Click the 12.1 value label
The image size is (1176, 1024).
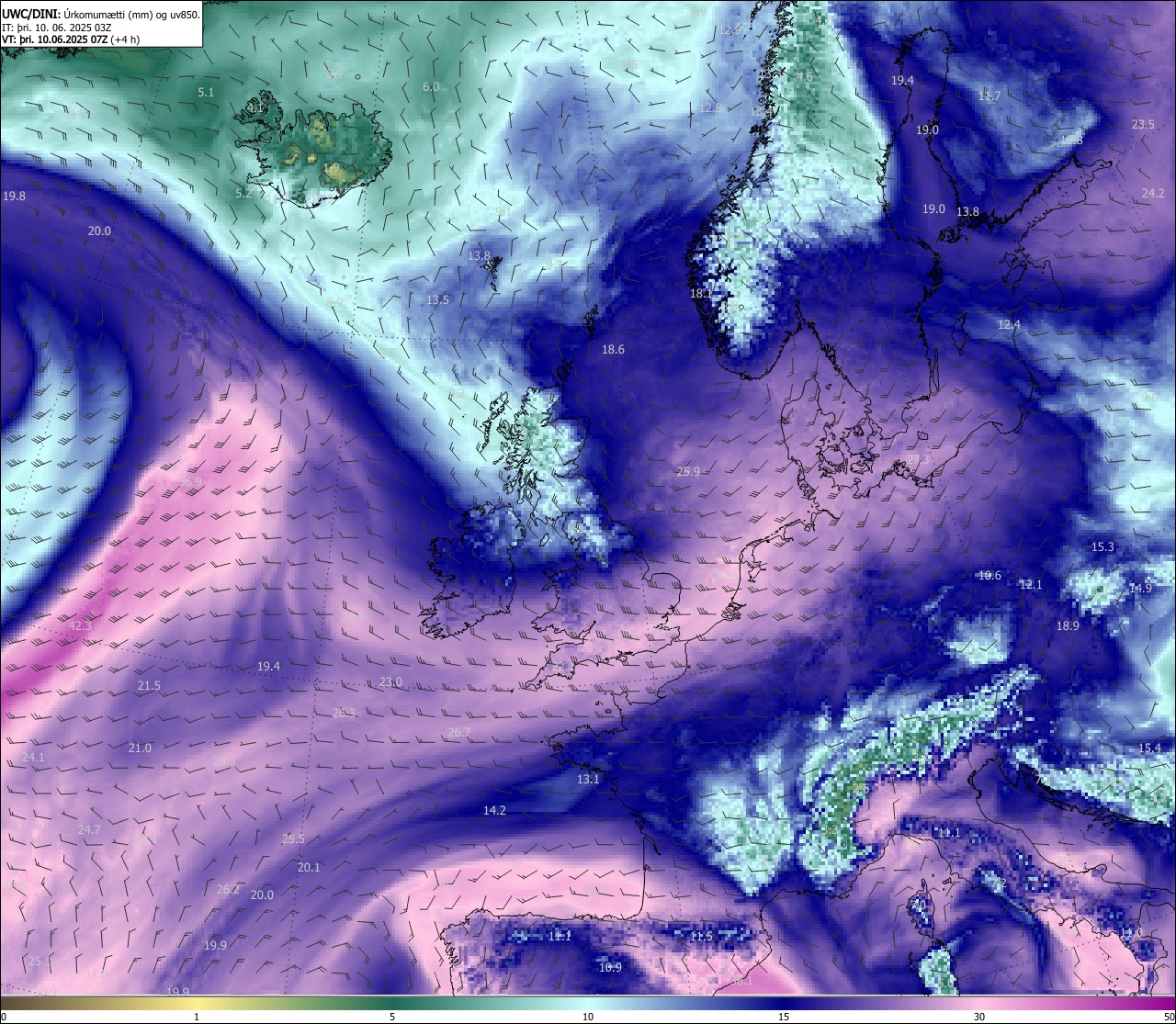point(1031,585)
